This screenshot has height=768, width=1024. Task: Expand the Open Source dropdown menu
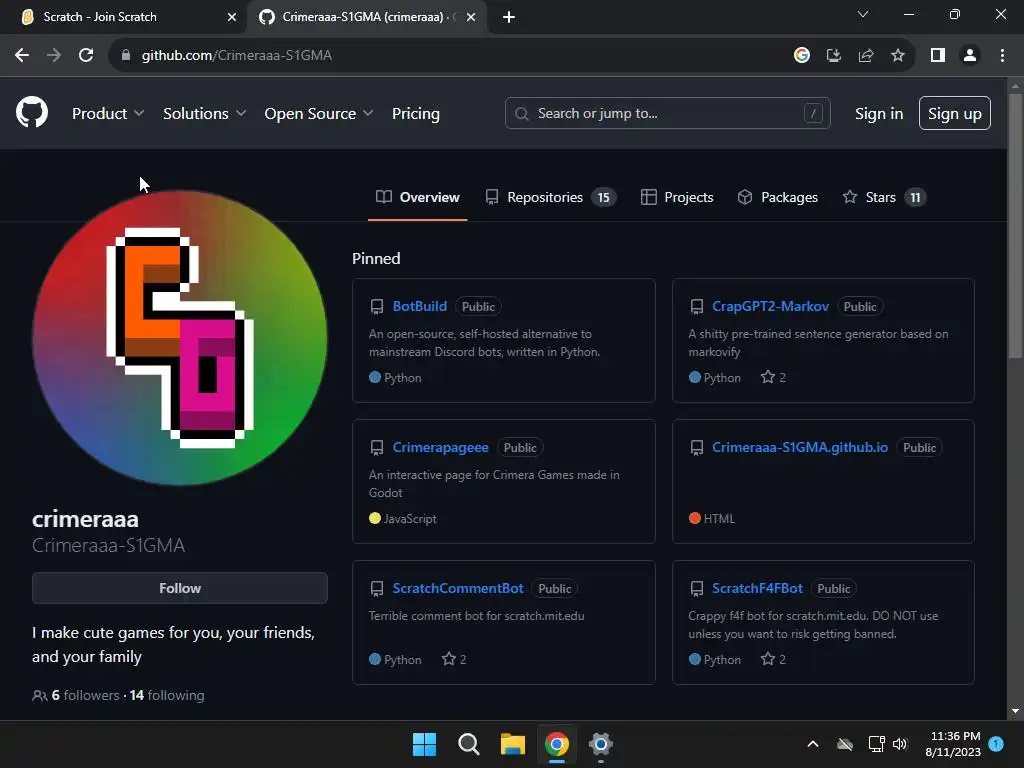coord(319,114)
